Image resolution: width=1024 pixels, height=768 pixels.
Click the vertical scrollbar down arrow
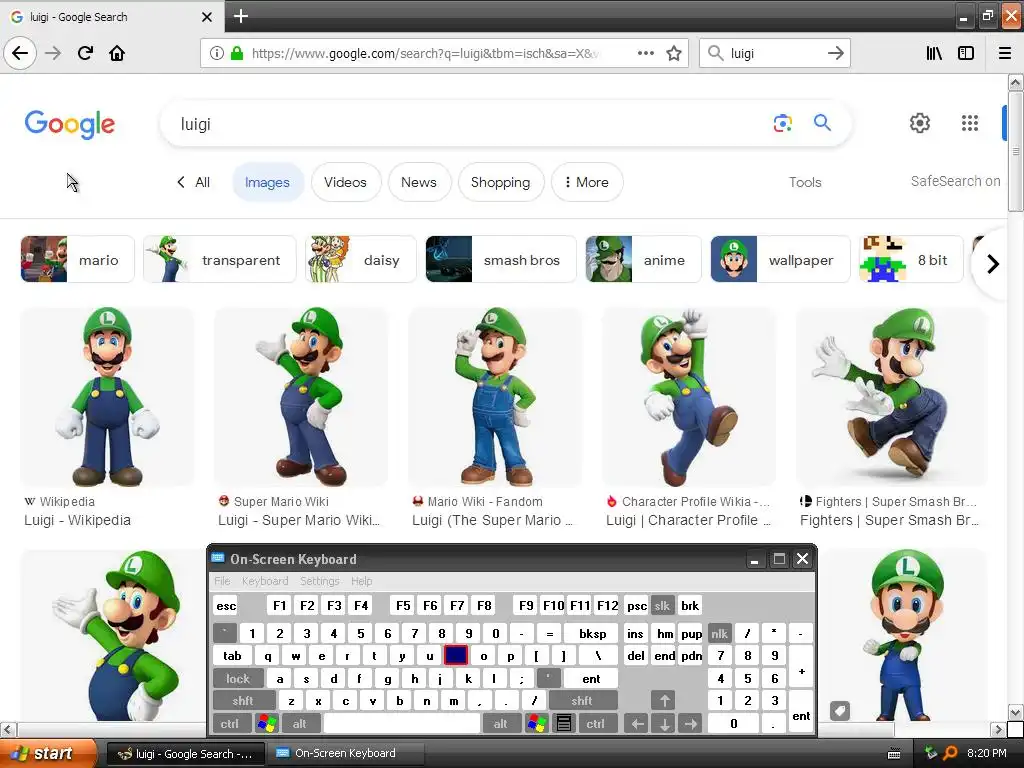1015,712
